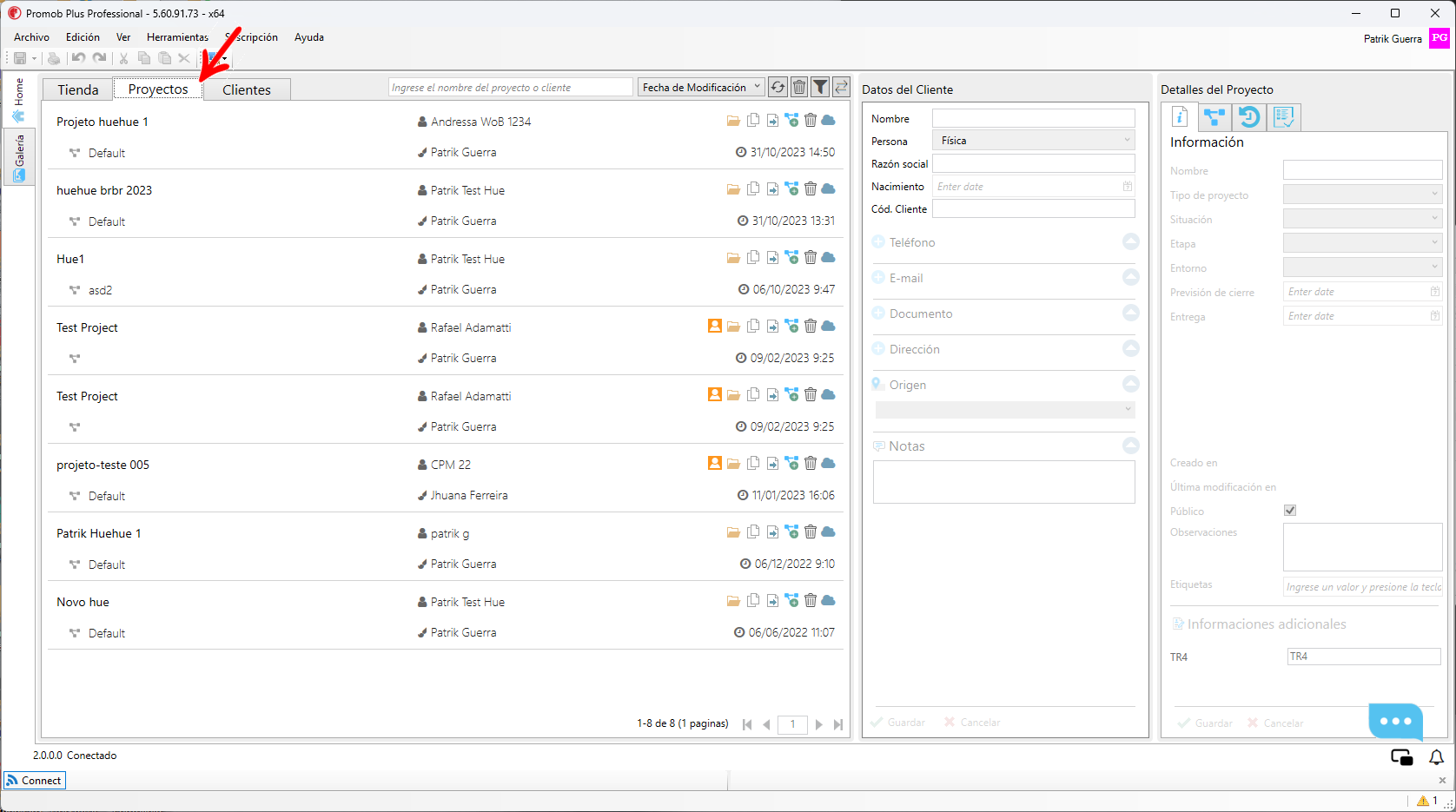Go to next results page
This screenshot has height=812, width=1456.
click(818, 724)
